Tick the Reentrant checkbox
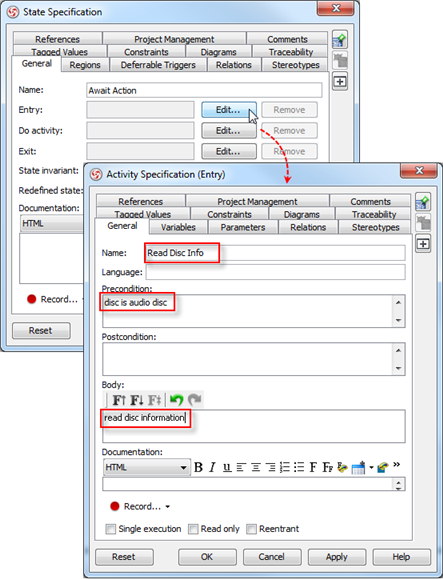 click(251, 529)
